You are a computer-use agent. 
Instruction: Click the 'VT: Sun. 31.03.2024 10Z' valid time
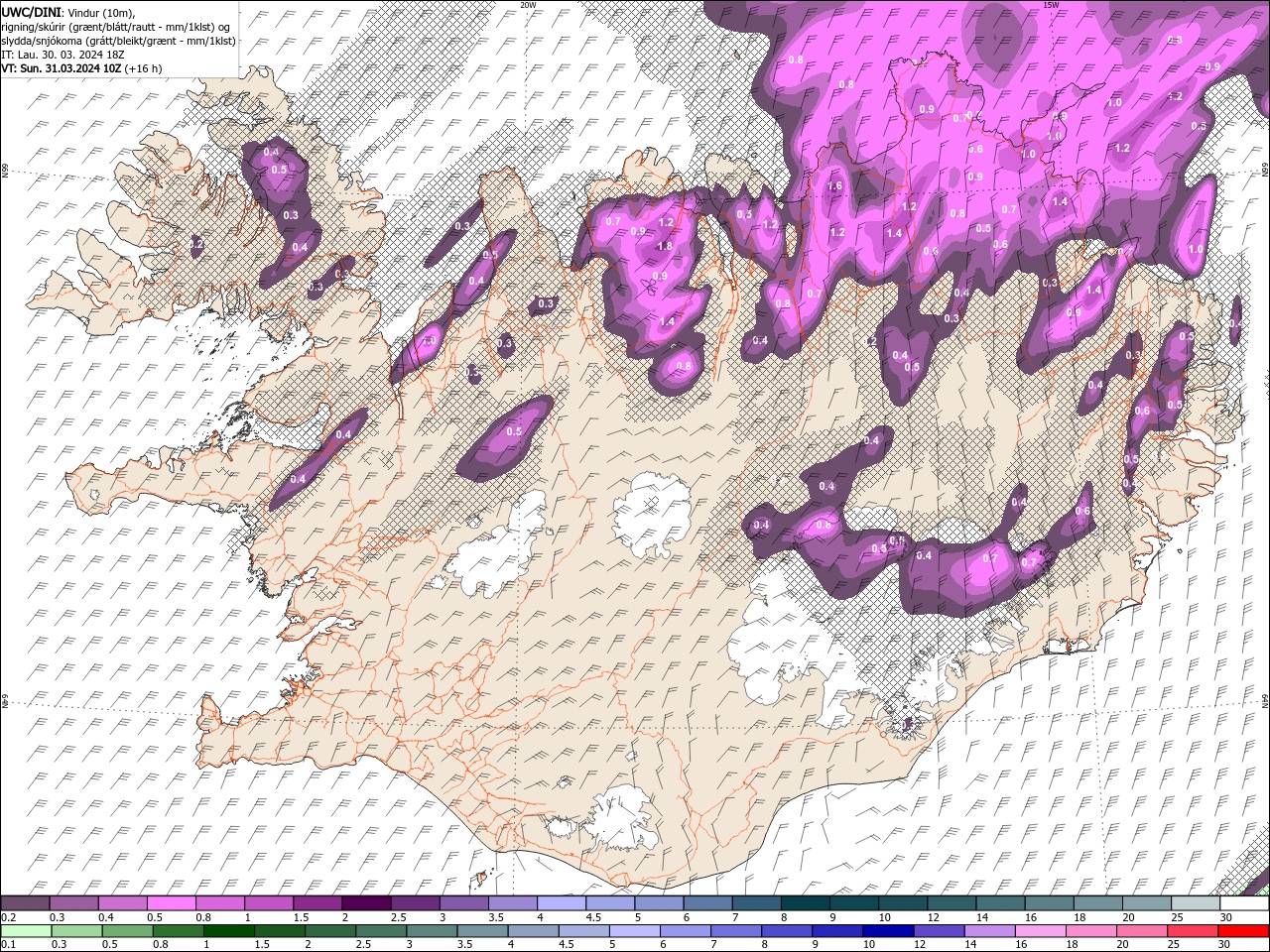(62, 68)
